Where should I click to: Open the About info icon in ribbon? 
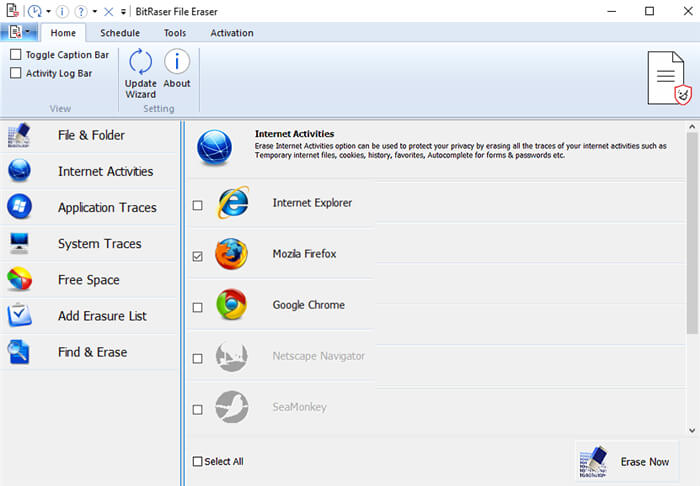point(177,62)
